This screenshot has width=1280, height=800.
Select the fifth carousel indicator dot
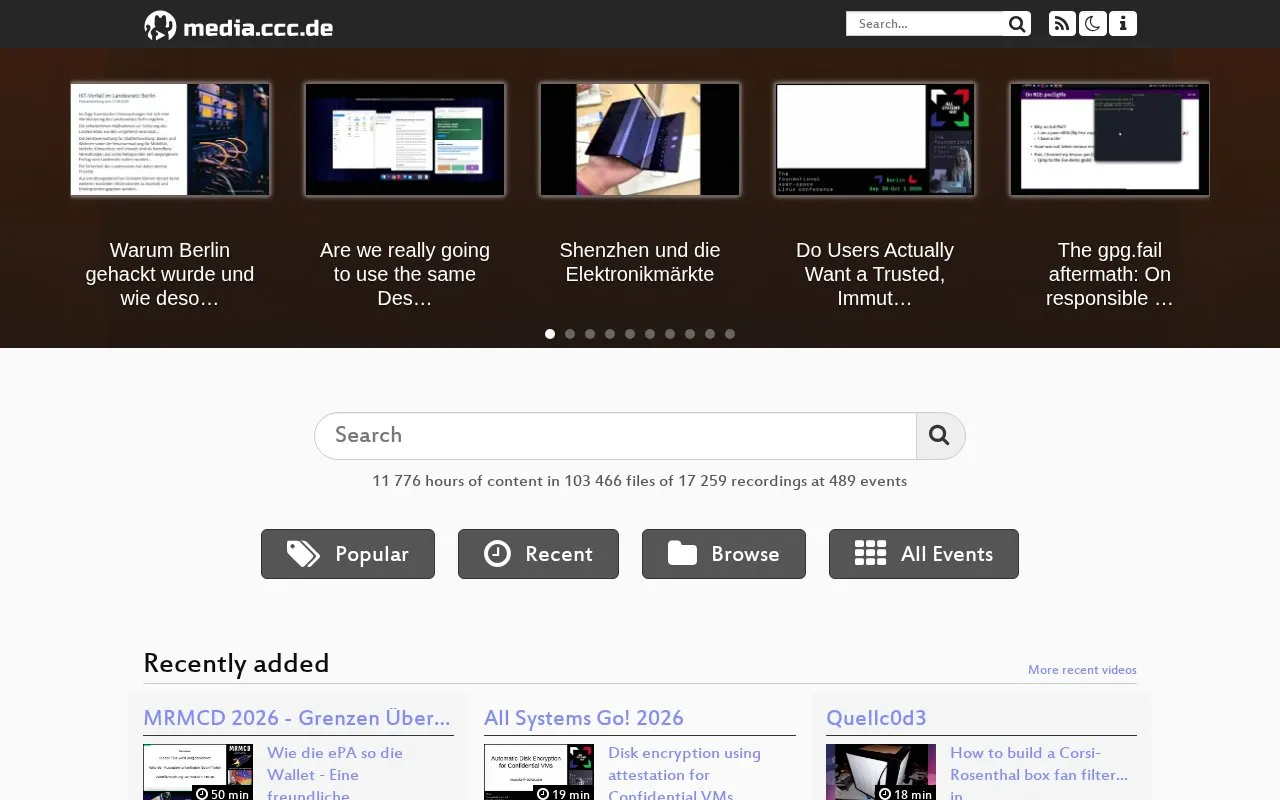tap(630, 334)
